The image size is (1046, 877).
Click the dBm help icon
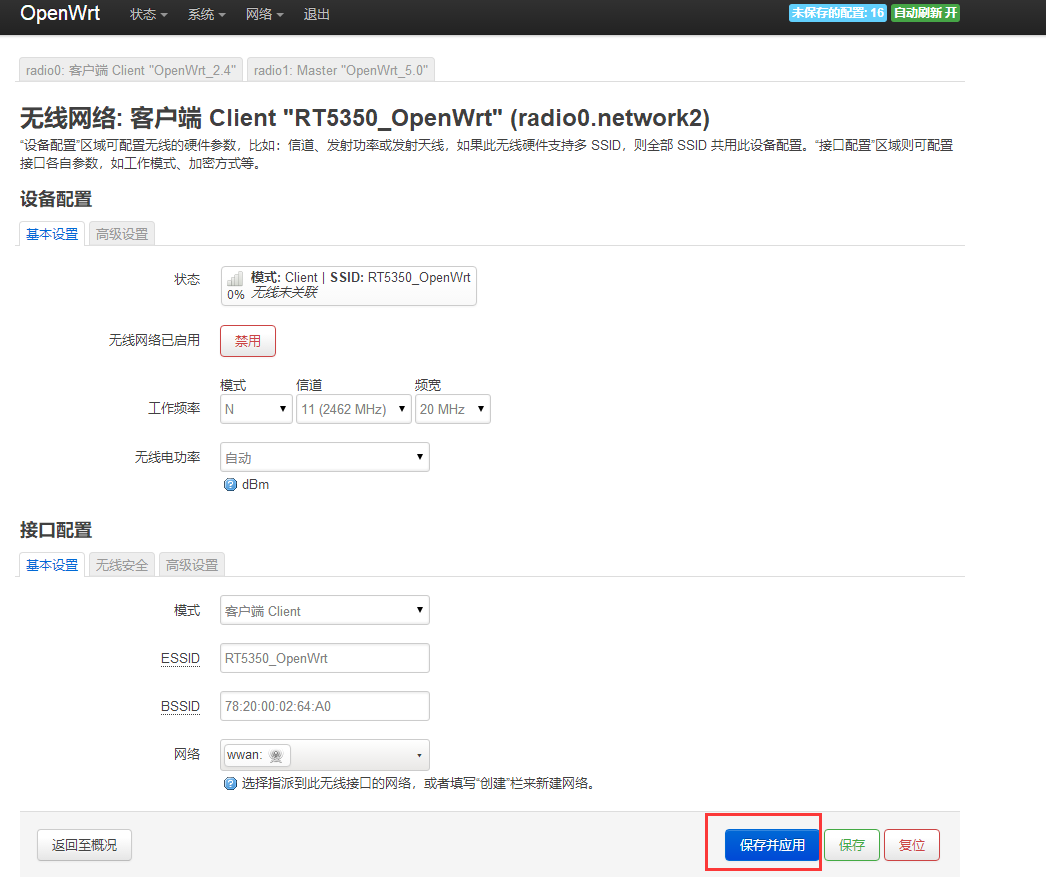[230, 485]
